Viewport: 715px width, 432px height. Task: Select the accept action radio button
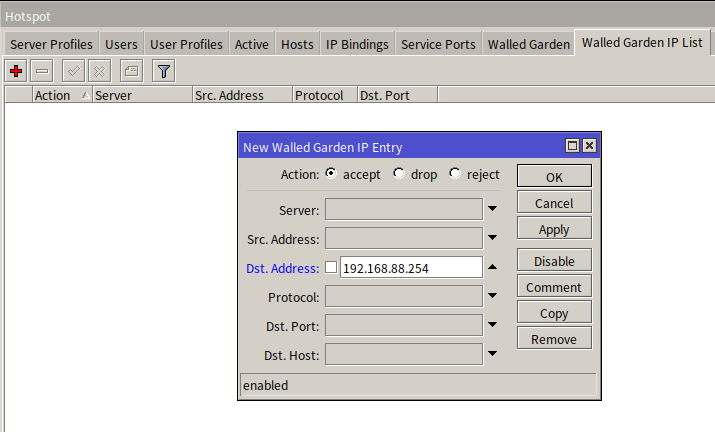[x=331, y=174]
